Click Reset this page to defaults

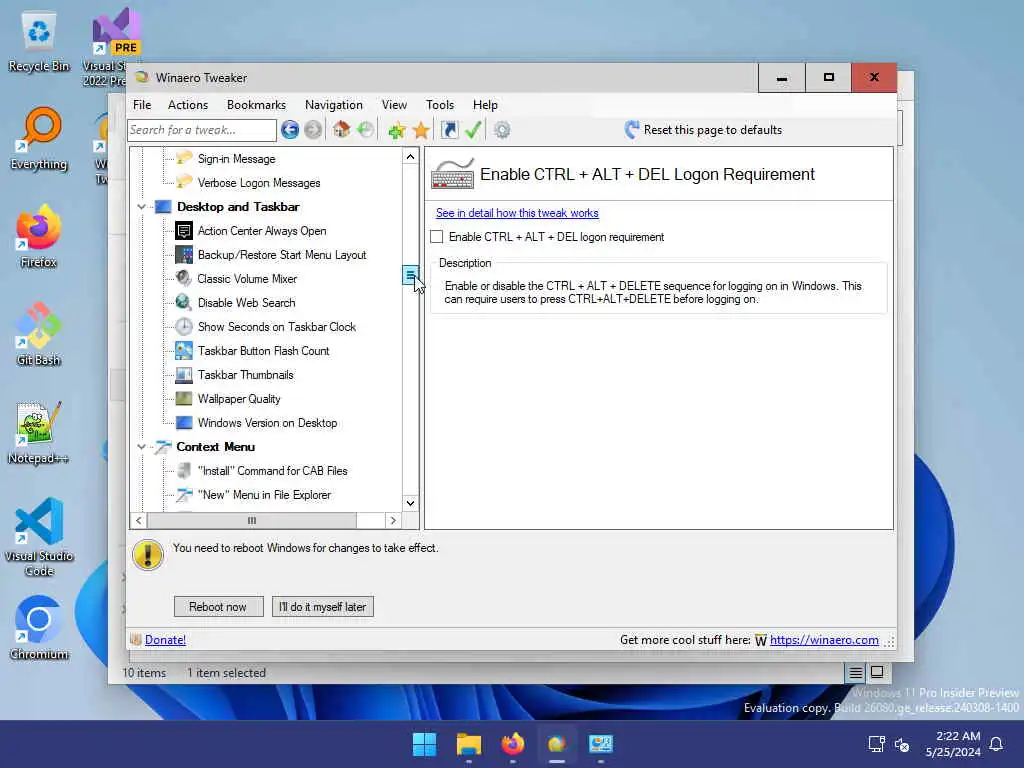pos(712,130)
